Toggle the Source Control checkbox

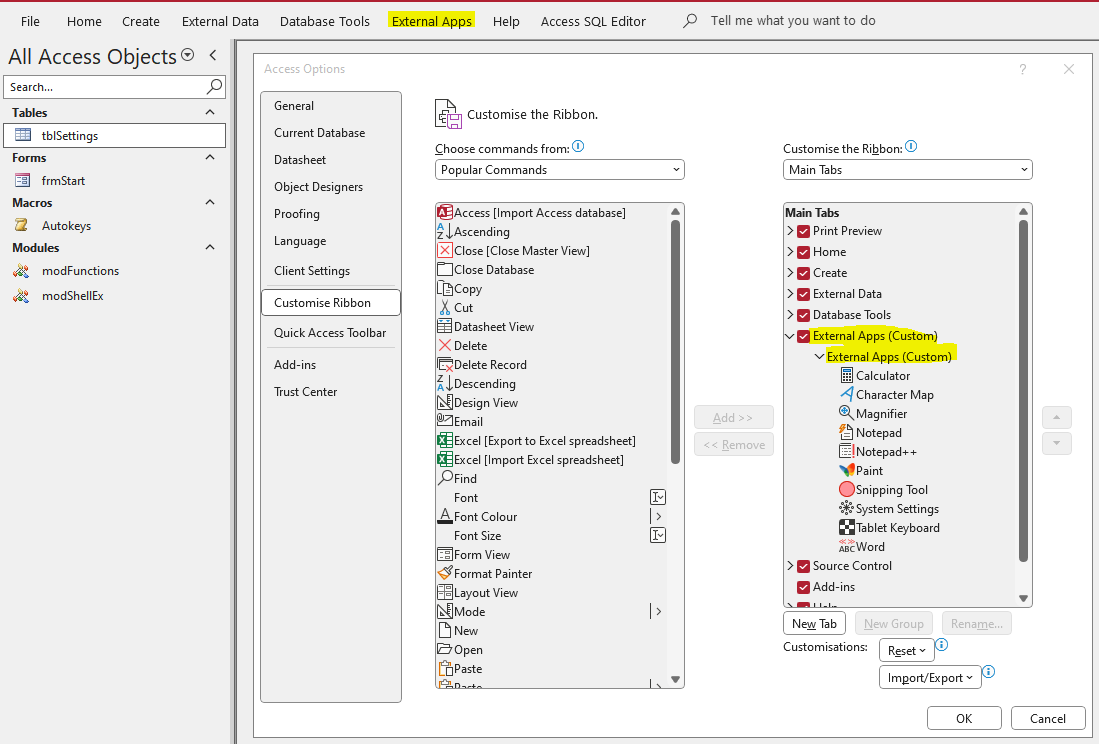(x=803, y=566)
